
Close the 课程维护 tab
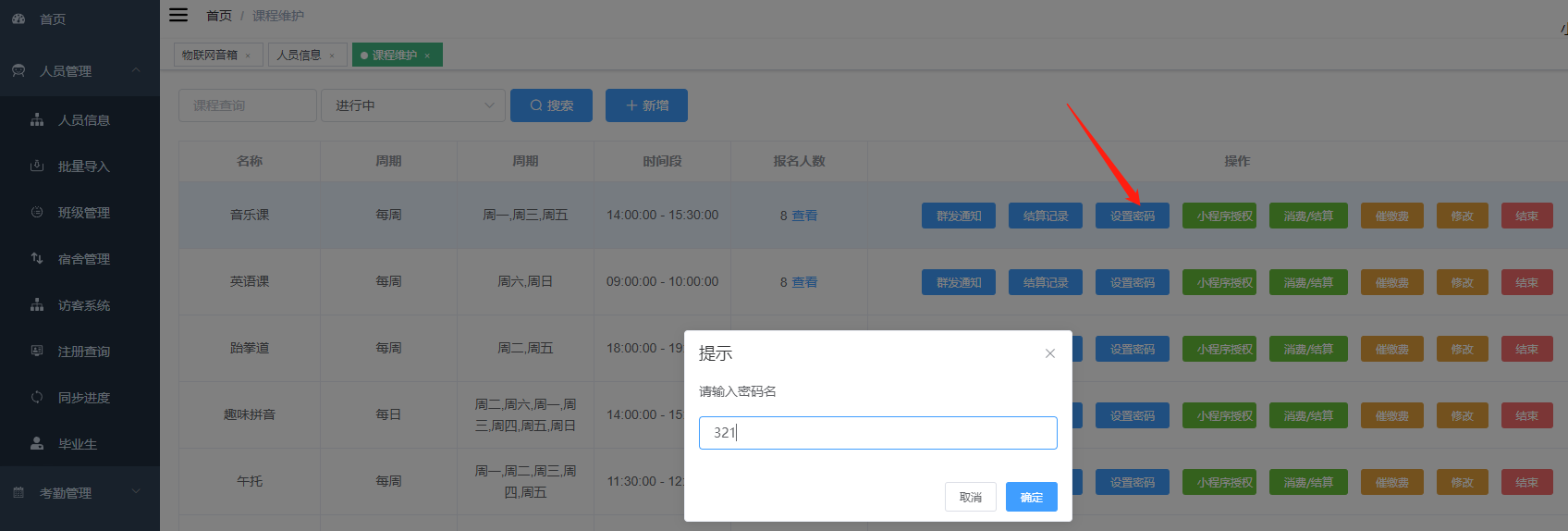click(427, 56)
